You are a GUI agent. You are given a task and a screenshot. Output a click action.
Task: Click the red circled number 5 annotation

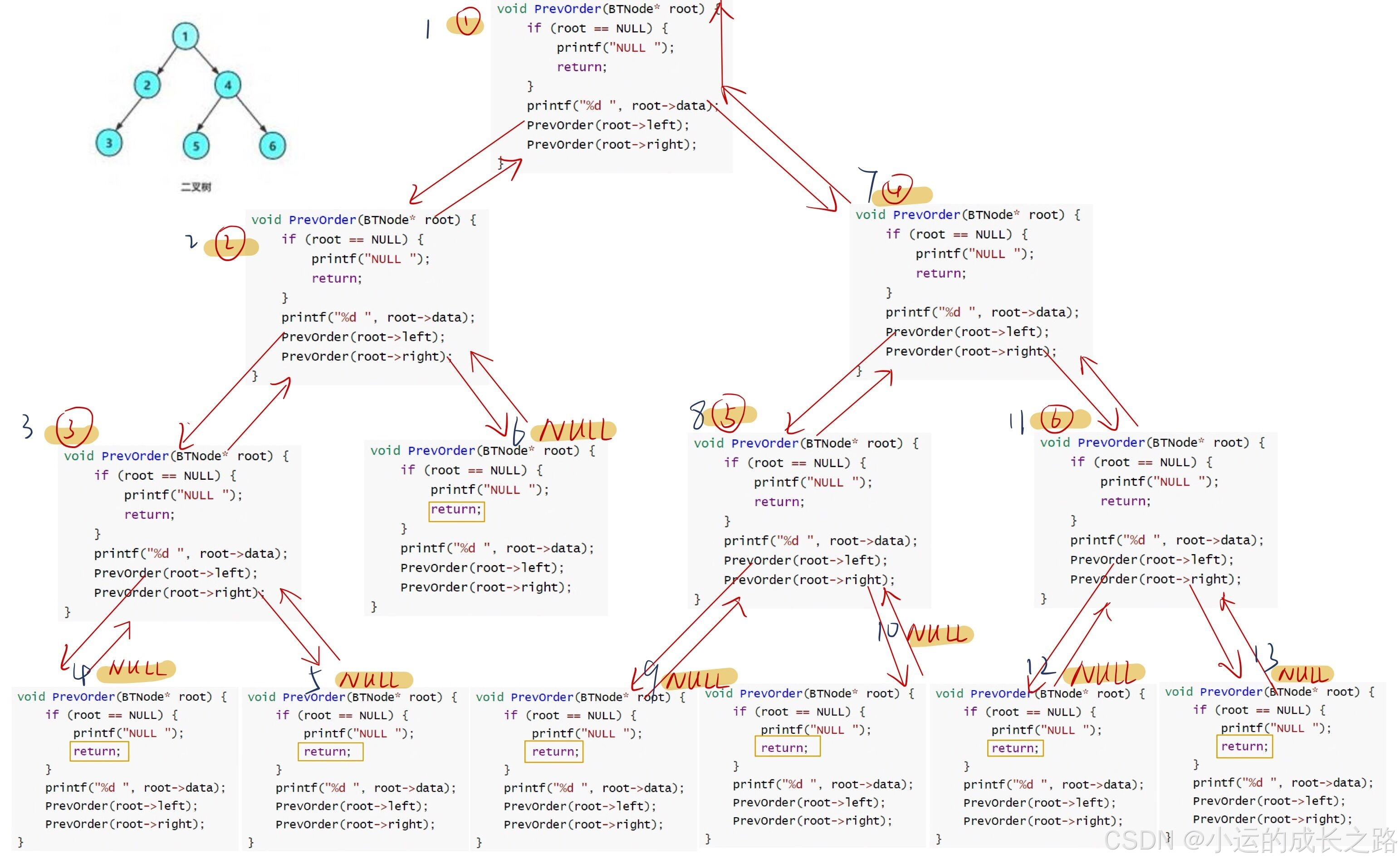click(x=729, y=414)
